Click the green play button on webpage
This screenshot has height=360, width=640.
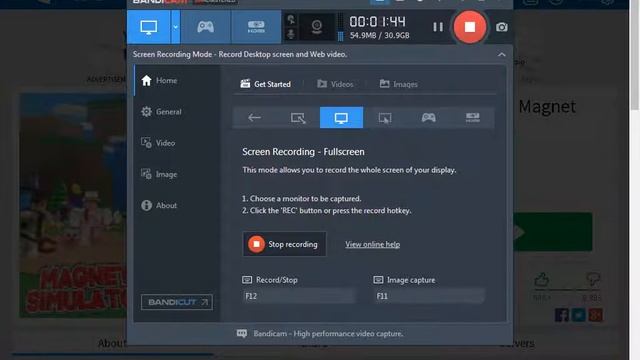click(553, 232)
